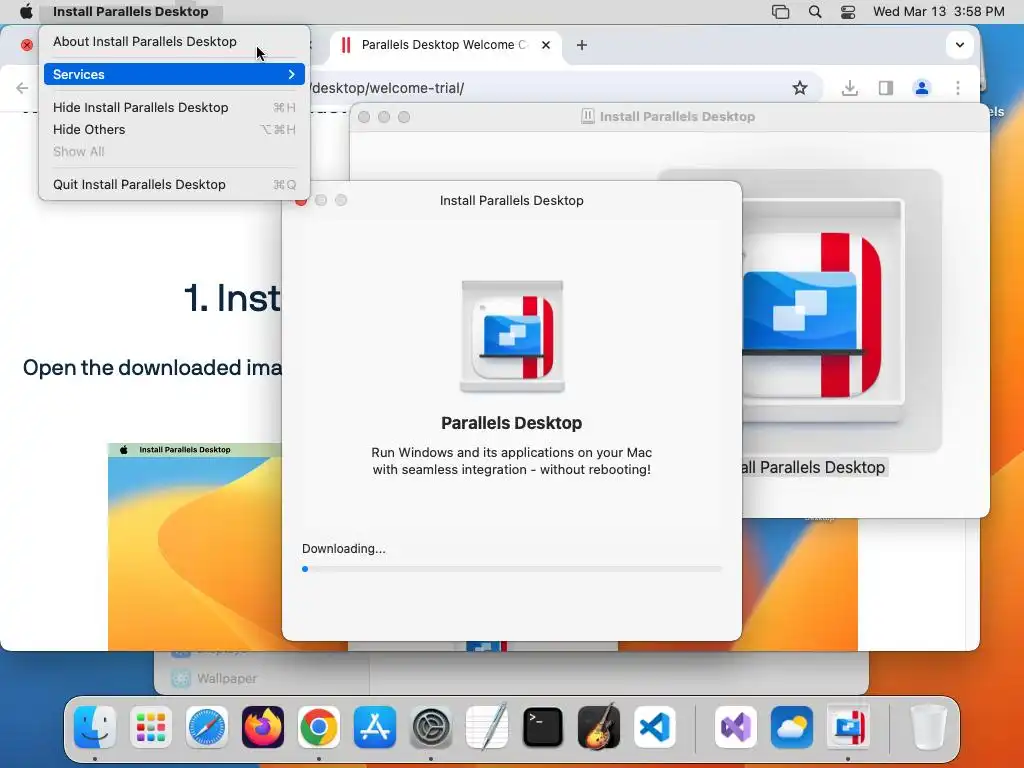The height and width of the screenshot is (768, 1024).
Task: Click the Services submenu chevron arrow
Action: 291,74
